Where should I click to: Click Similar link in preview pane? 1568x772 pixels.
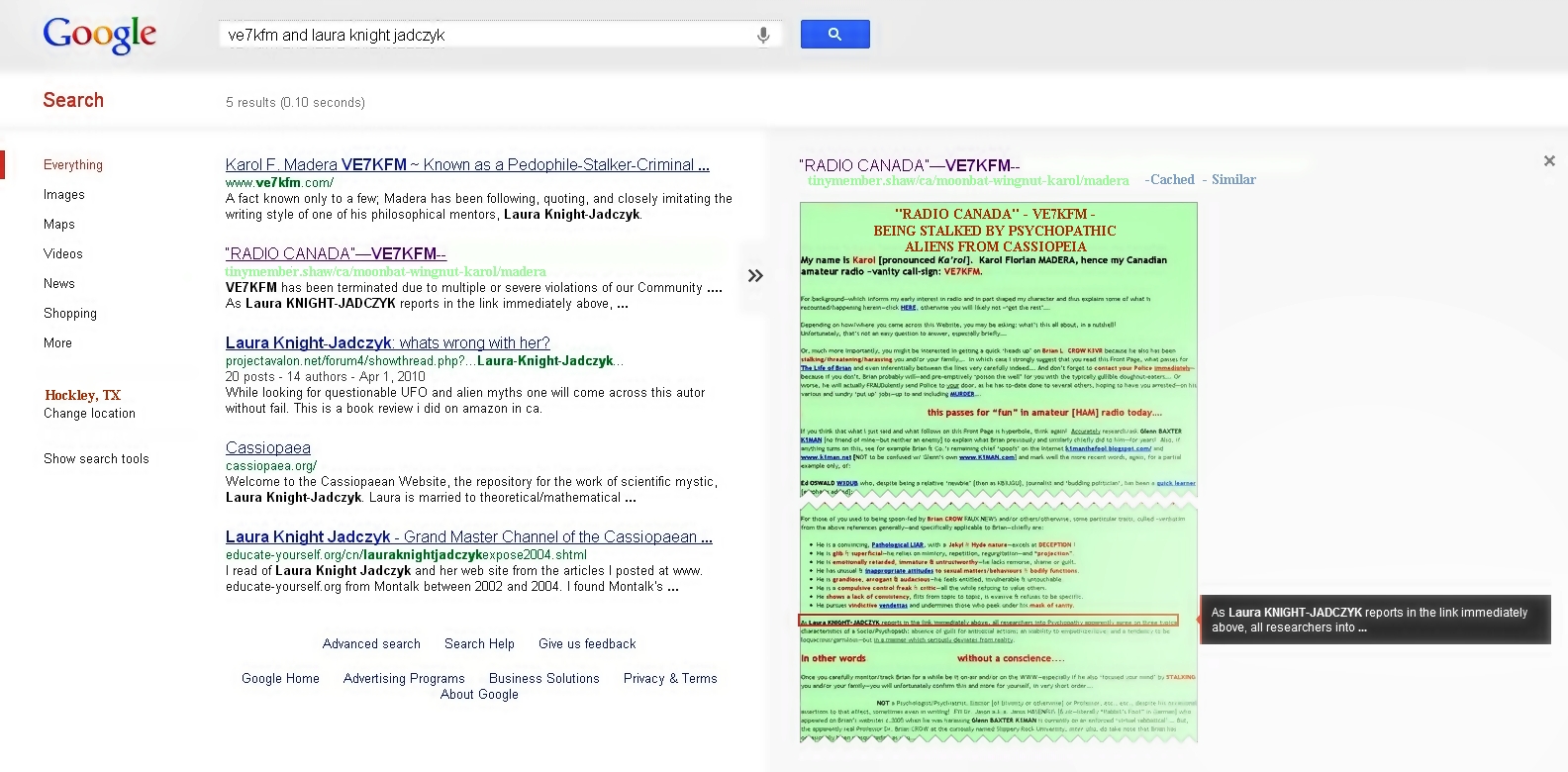tap(1233, 180)
